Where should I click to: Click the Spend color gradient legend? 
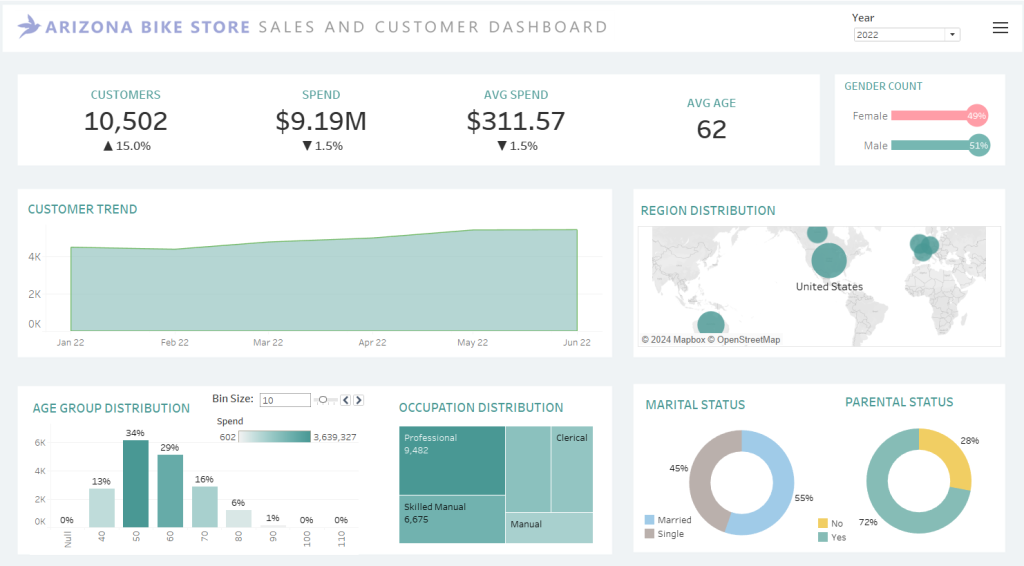click(x=275, y=437)
